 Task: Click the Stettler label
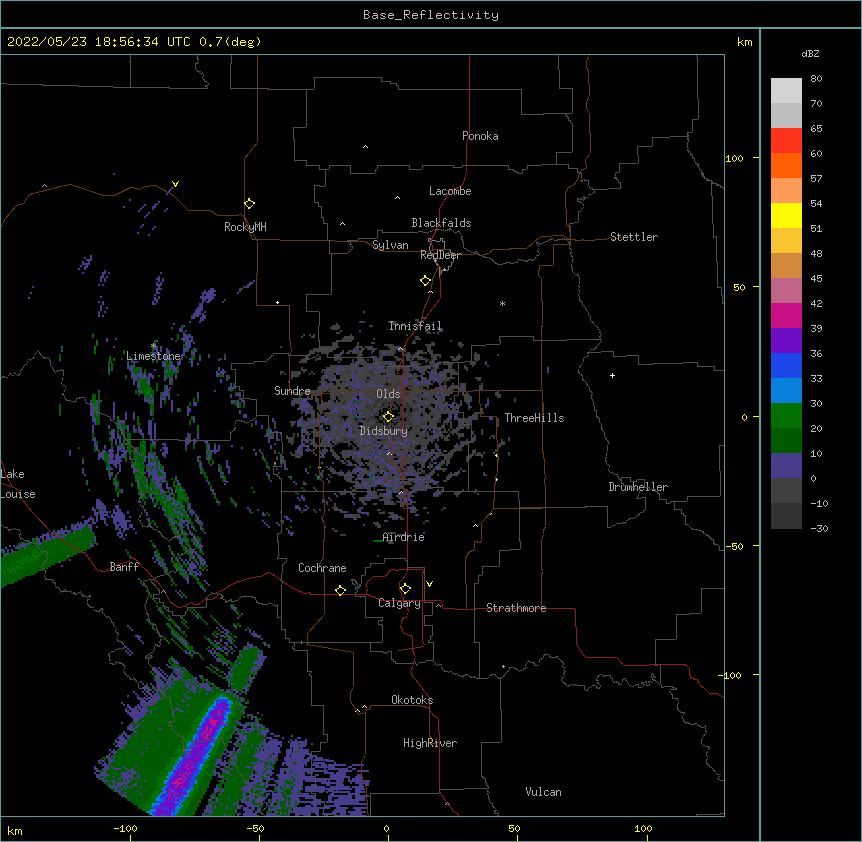633,237
